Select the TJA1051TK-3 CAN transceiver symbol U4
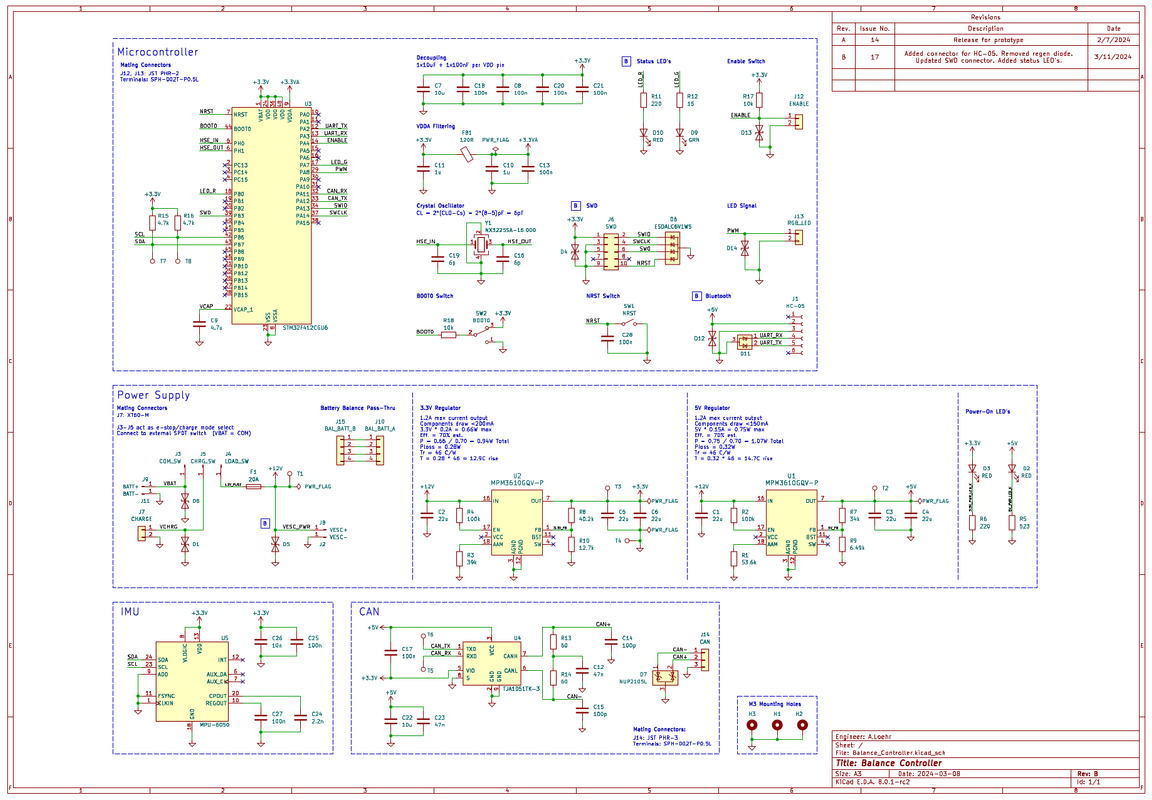 pos(492,663)
